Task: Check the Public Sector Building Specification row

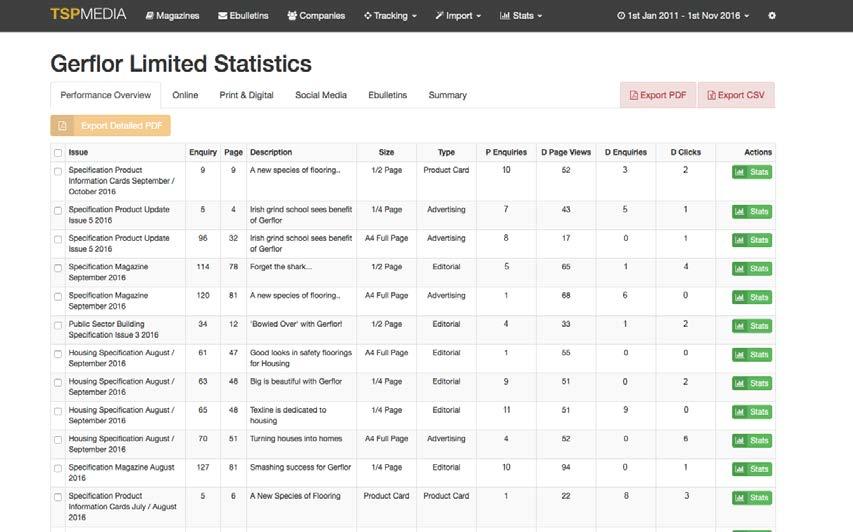Action: 58,325
